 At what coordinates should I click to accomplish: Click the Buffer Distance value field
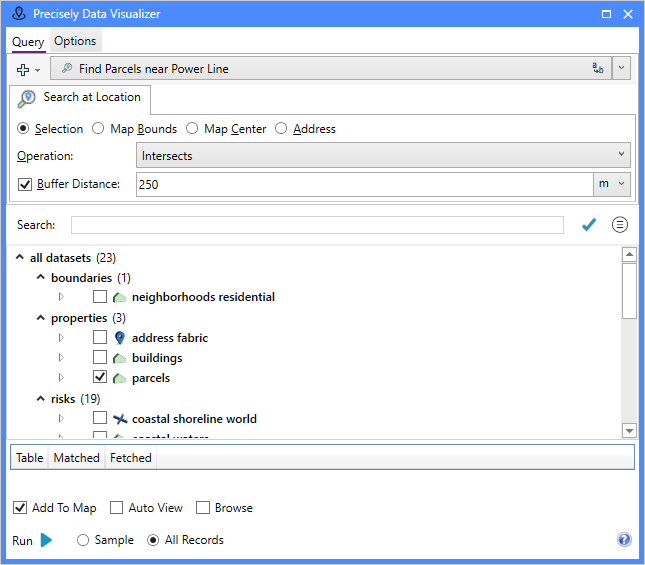click(x=364, y=184)
